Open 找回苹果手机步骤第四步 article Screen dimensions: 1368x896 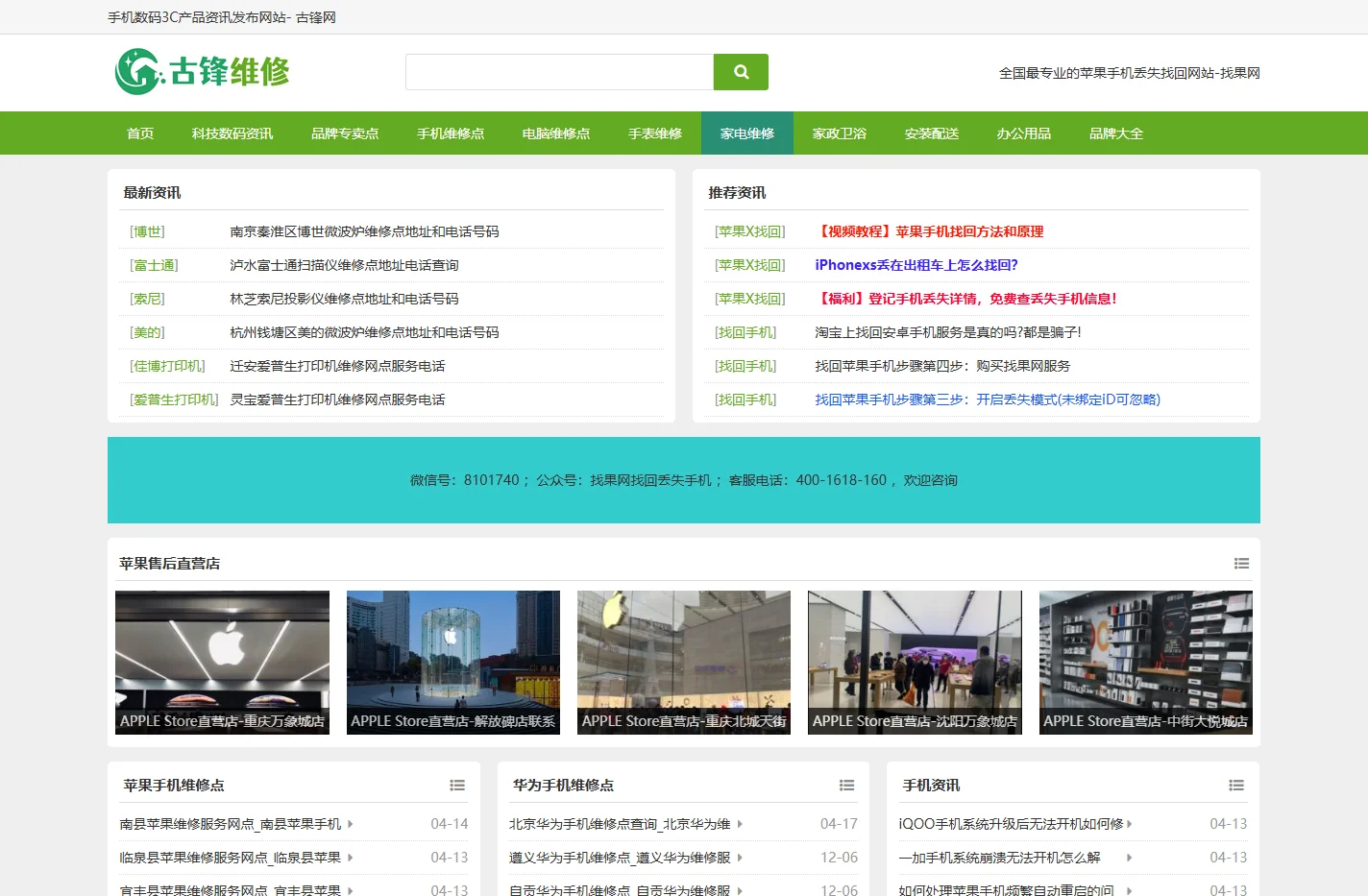(x=943, y=366)
